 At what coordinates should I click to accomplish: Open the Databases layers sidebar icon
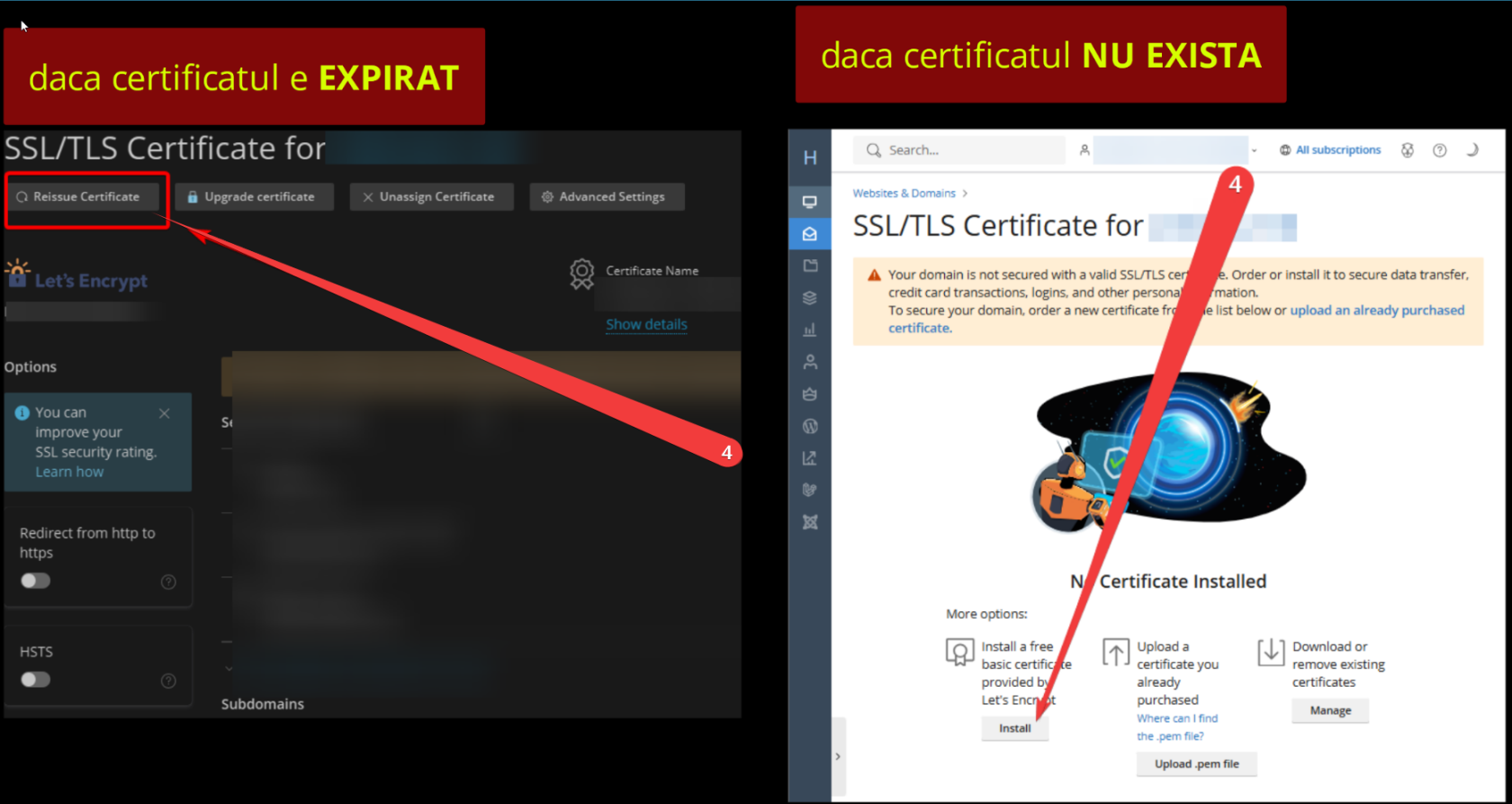tap(810, 298)
